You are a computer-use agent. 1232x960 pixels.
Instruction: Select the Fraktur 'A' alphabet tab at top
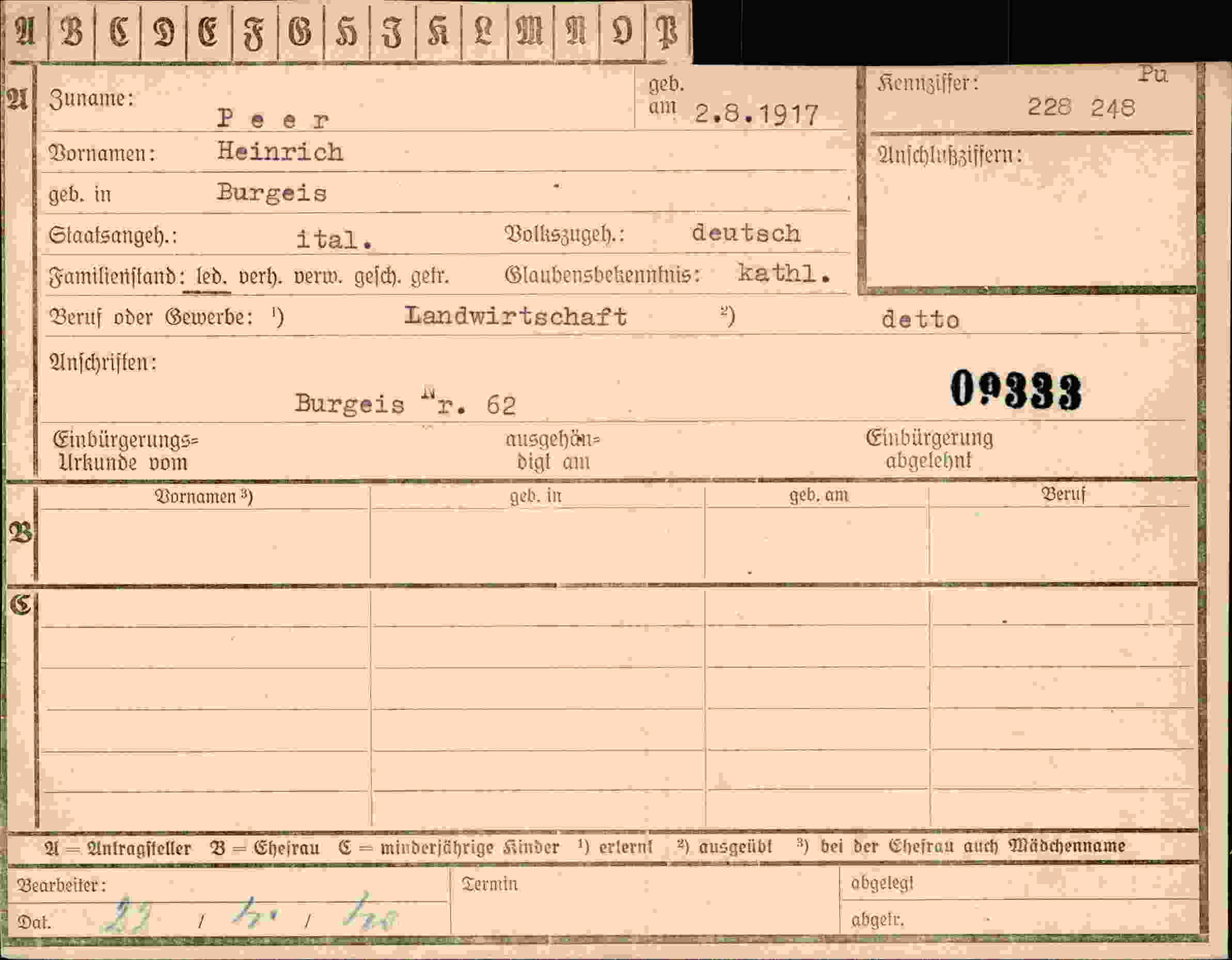[25, 32]
